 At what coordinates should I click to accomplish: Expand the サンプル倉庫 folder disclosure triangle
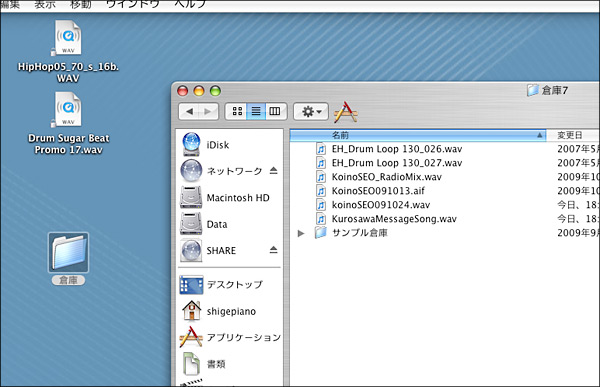(x=301, y=233)
